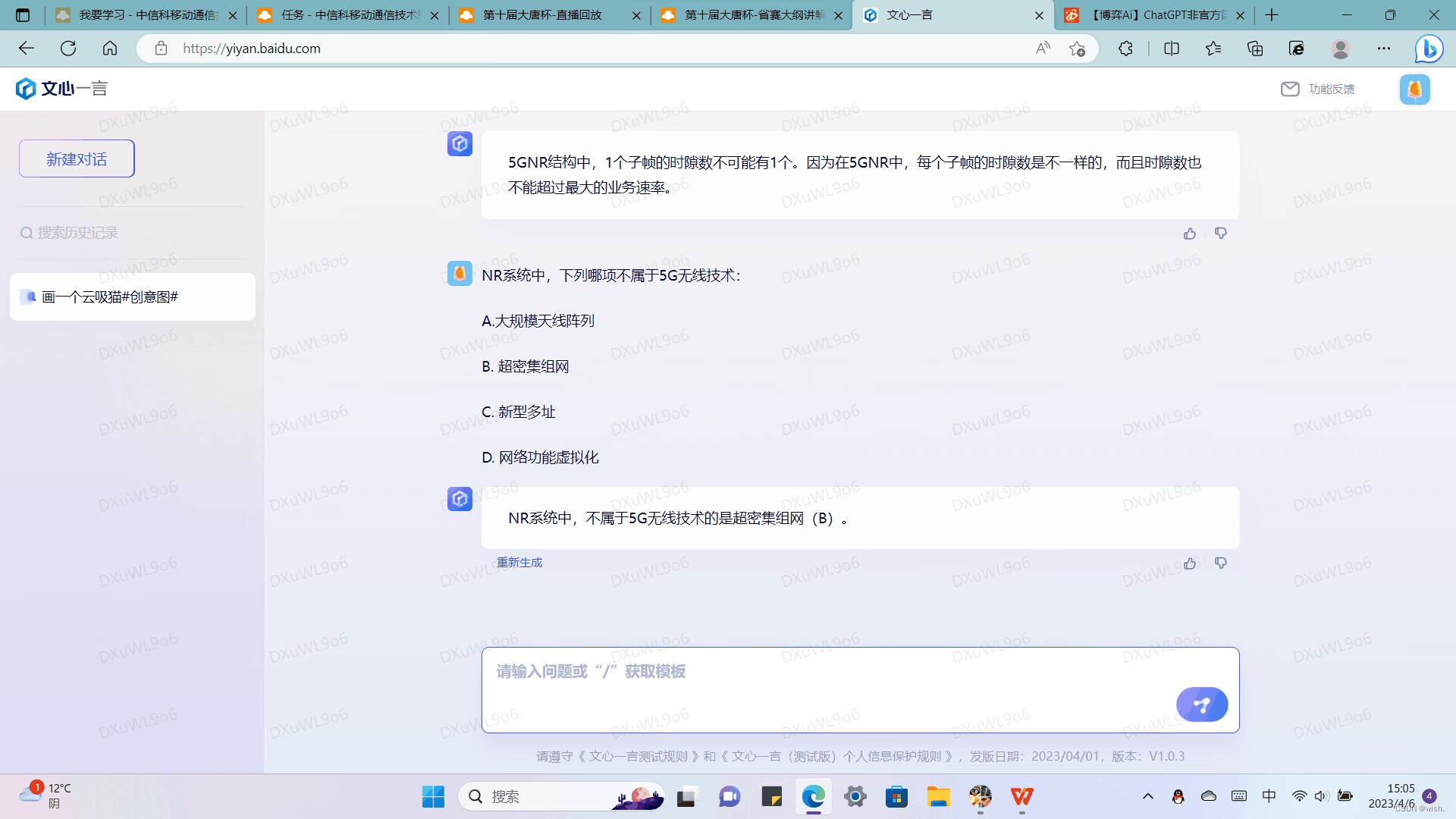This screenshot has height=819, width=1456.
Task: Open File Explorer from taskbar
Action: (938, 796)
